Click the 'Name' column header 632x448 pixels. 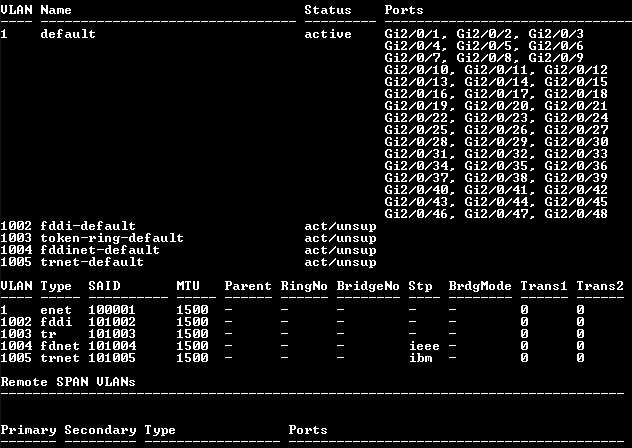pos(56,10)
